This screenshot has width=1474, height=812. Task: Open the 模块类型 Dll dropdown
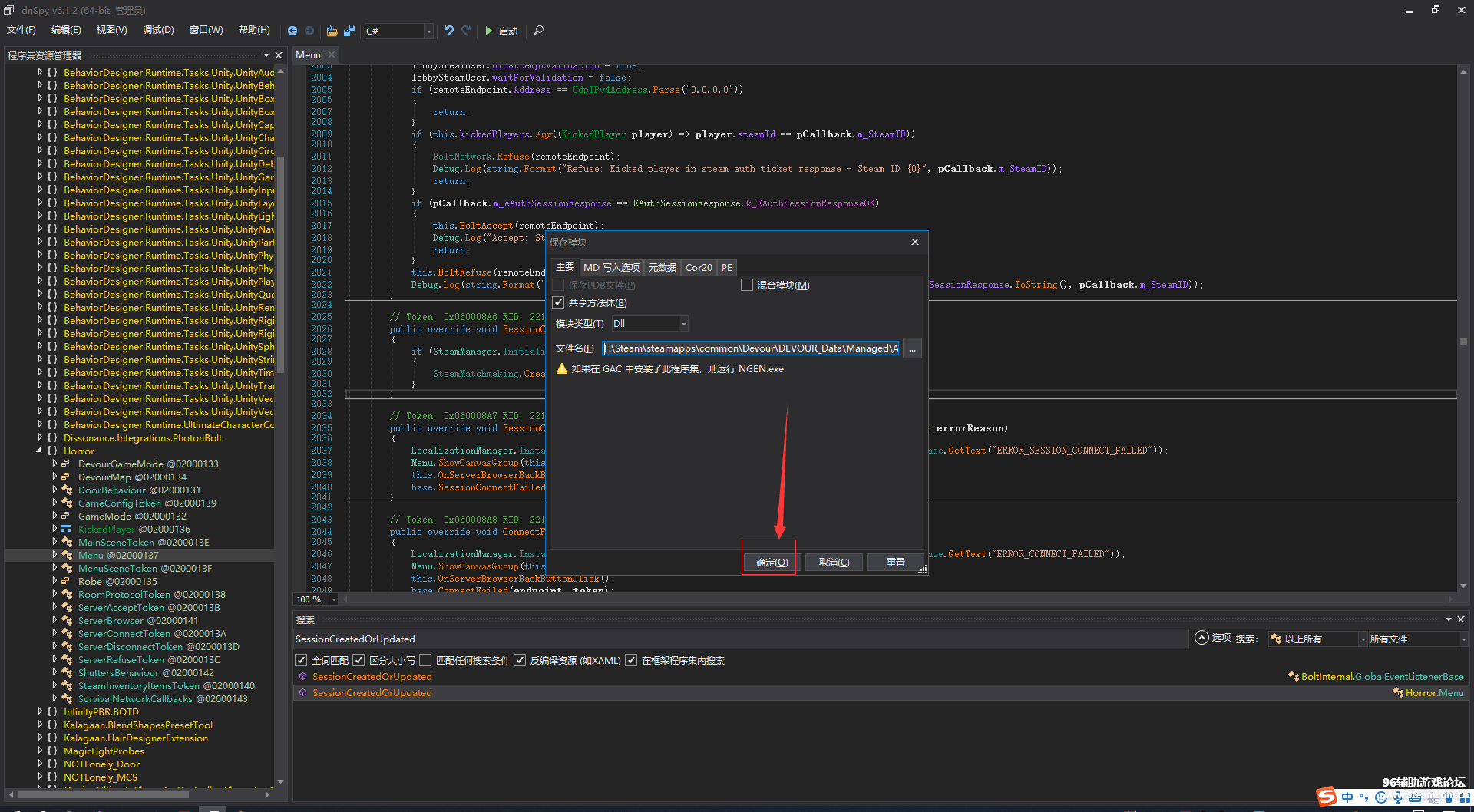click(649, 324)
